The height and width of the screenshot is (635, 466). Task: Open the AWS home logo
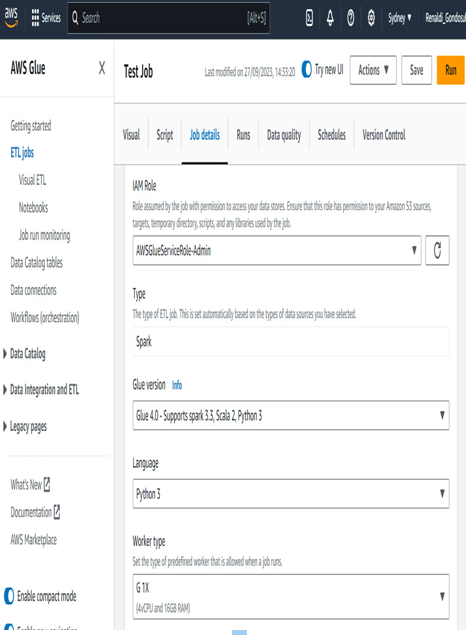(11, 17)
